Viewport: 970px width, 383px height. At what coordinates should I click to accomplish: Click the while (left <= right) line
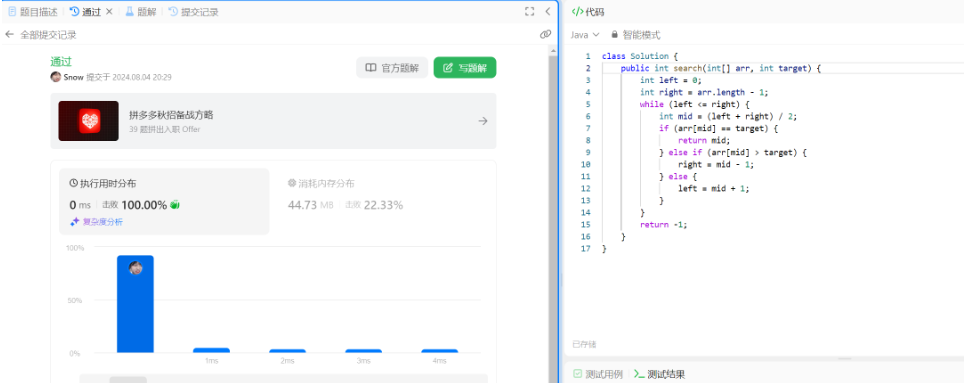coord(695,105)
